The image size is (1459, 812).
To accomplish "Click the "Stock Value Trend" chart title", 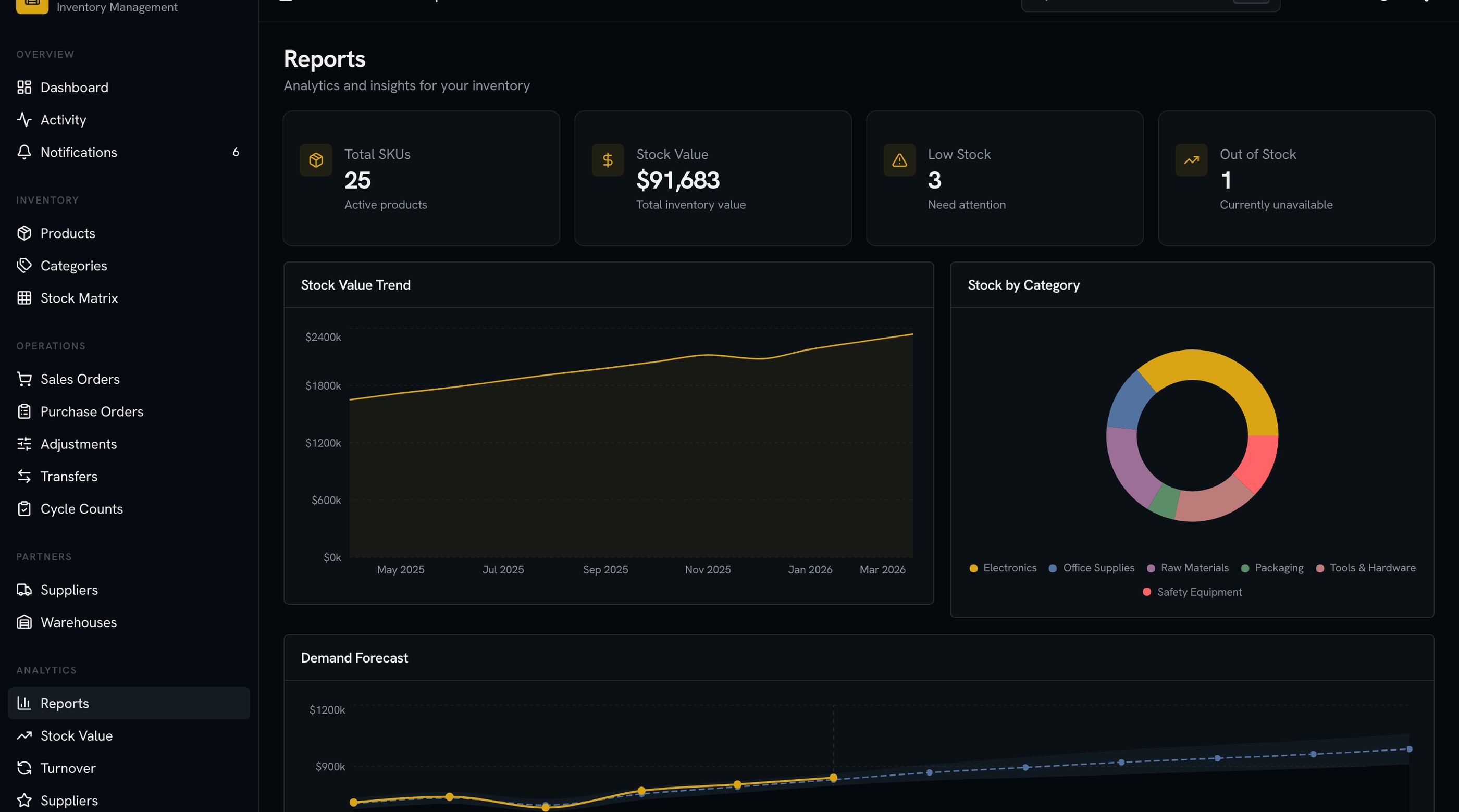I will click(x=355, y=285).
